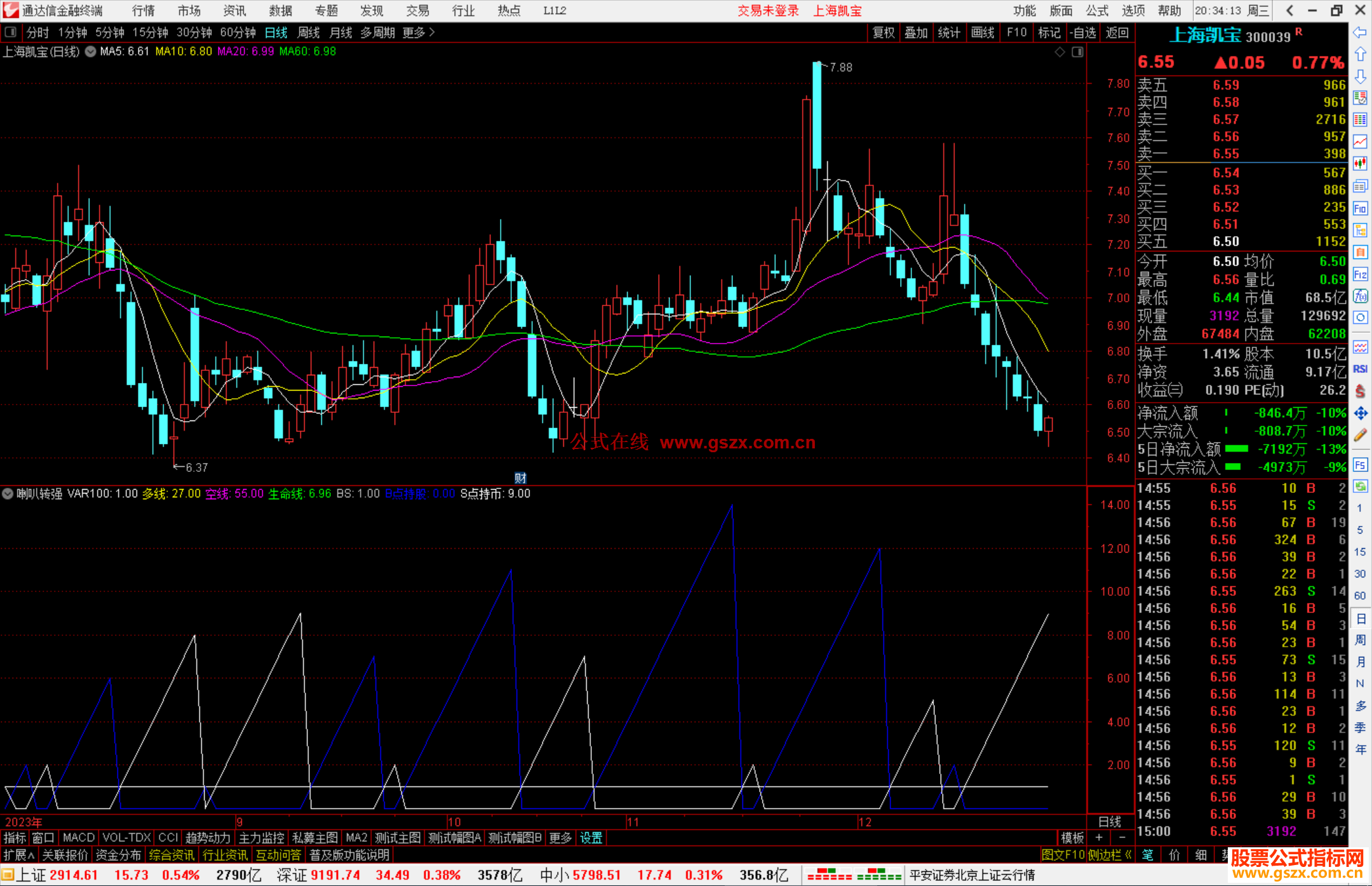
Task: Select the pencil drawing tool icon
Action: (x=1360, y=435)
